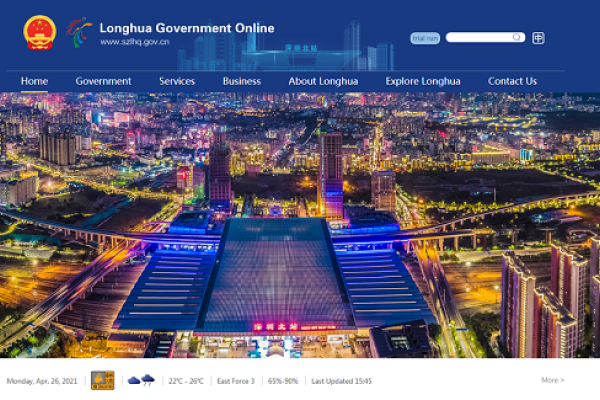This screenshot has width=600, height=400.
Task: Open the Services menu
Action: (x=177, y=81)
